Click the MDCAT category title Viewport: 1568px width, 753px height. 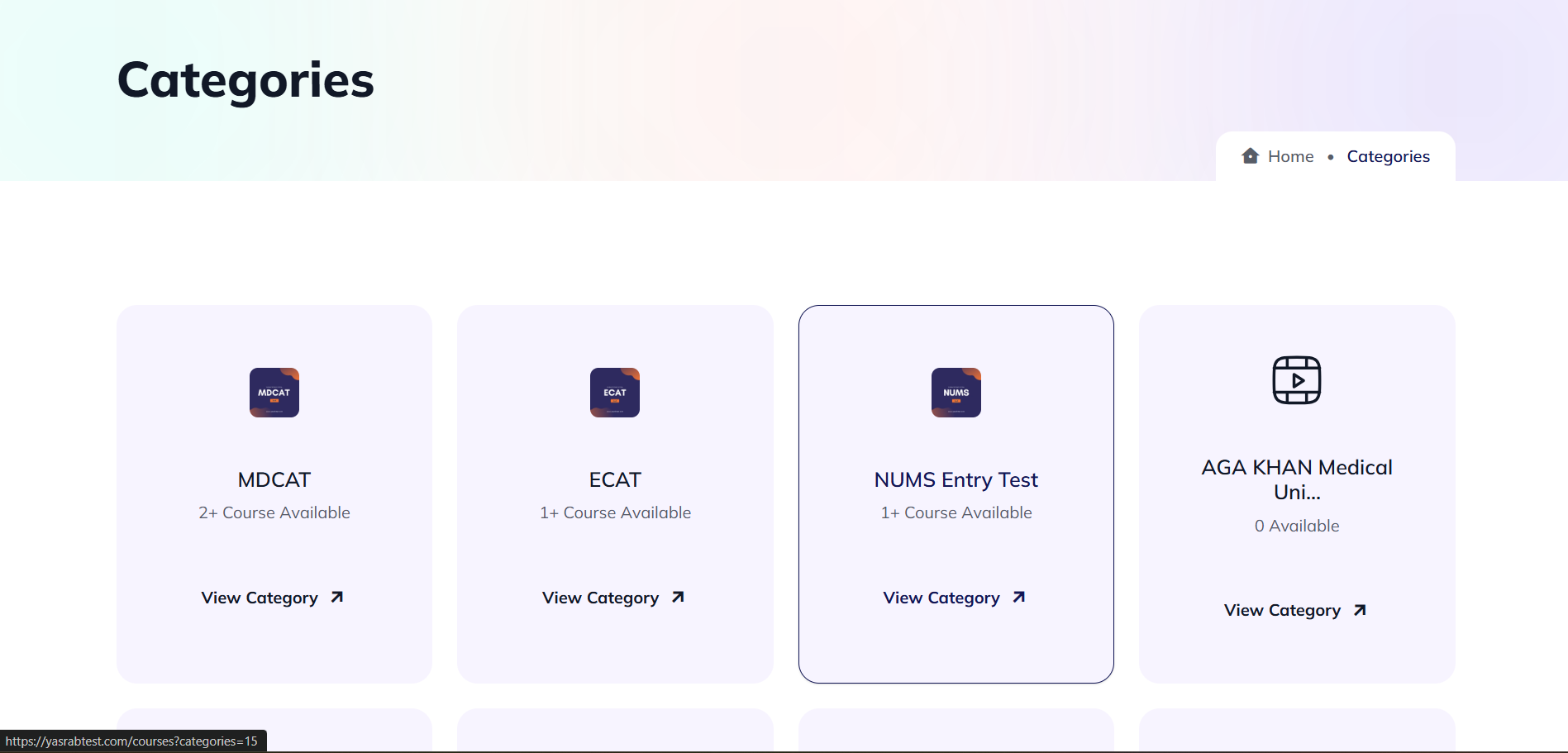pos(274,479)
